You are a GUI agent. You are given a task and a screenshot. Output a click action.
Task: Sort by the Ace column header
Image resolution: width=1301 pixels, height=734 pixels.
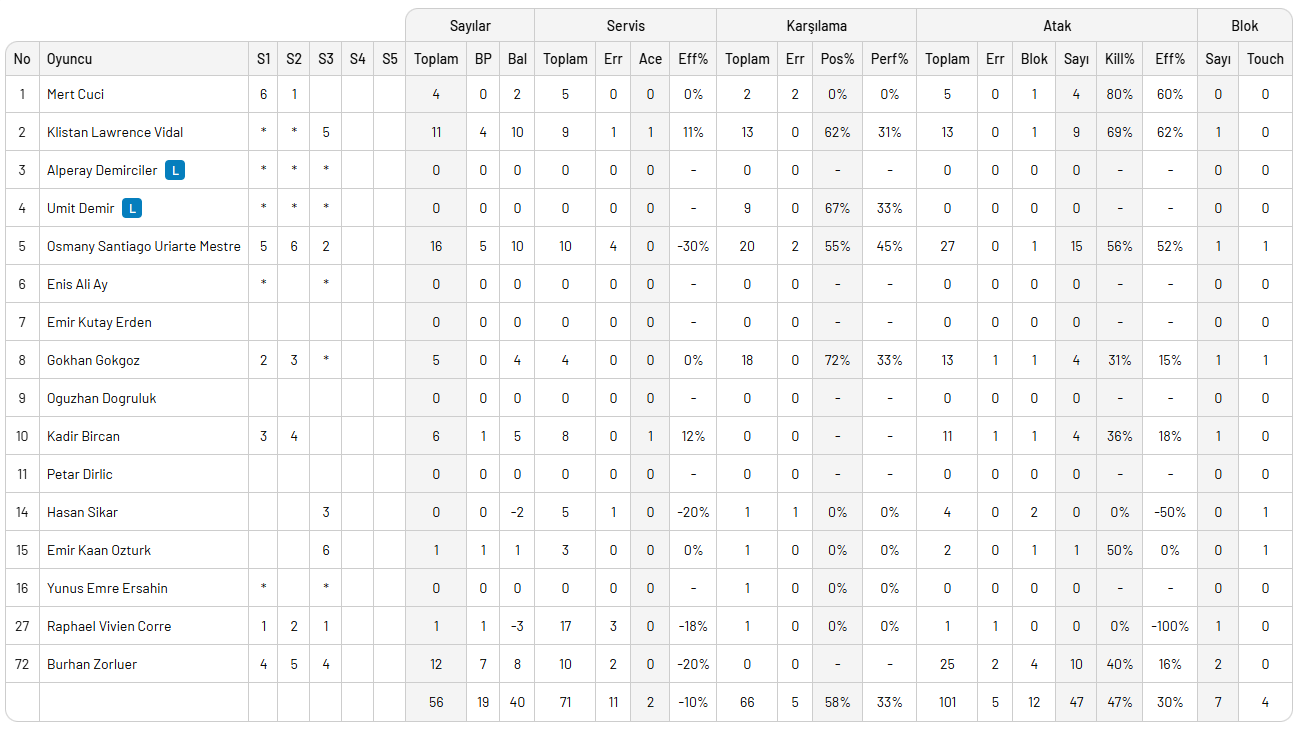tap(650, 59)
